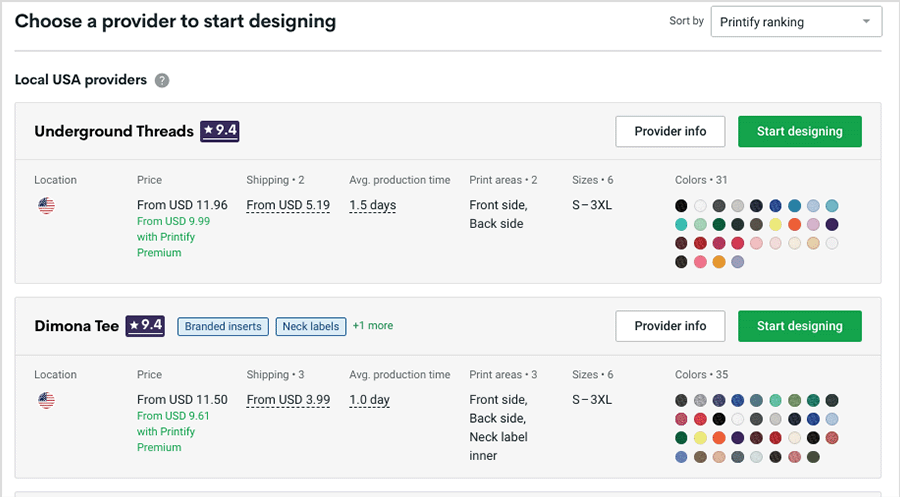900x497 pixels.
Task: Expand the +1 more link on Dimona Tee
Action: point(373,325)
